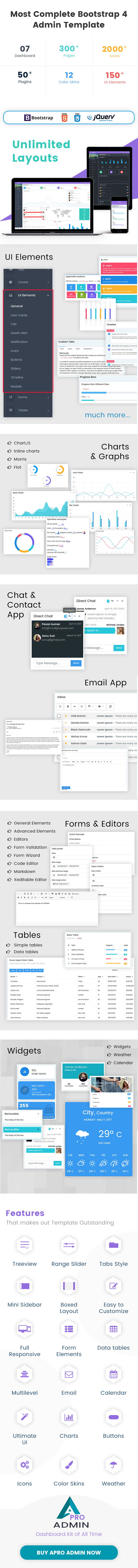Click the Calendar list item under Widgets

pyautogui.click(x=120, y=1063)
